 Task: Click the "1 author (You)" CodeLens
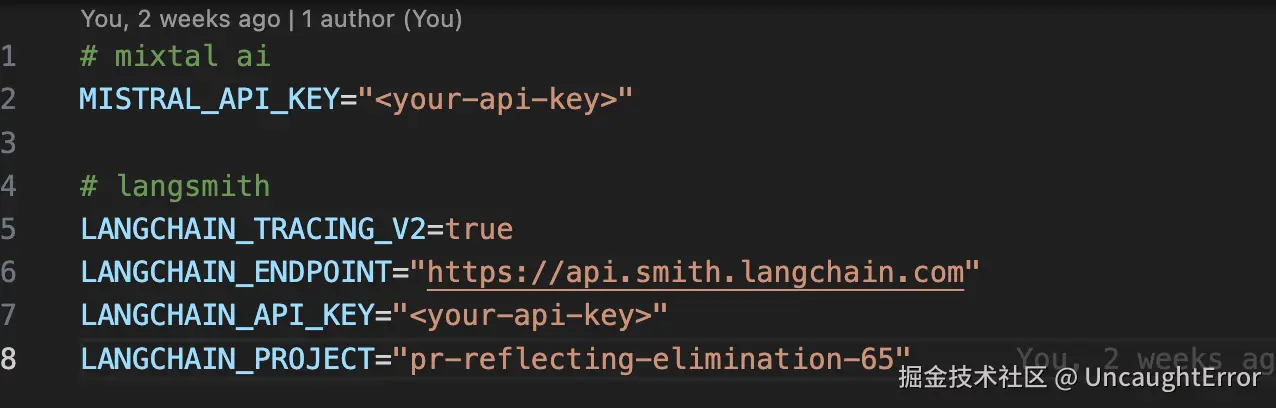[x=384, y=18]
